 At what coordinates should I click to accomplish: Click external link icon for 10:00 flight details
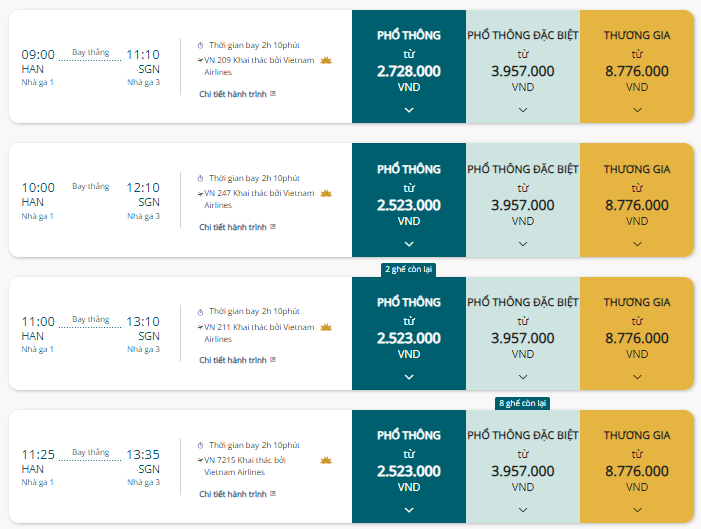pos(273,227)
